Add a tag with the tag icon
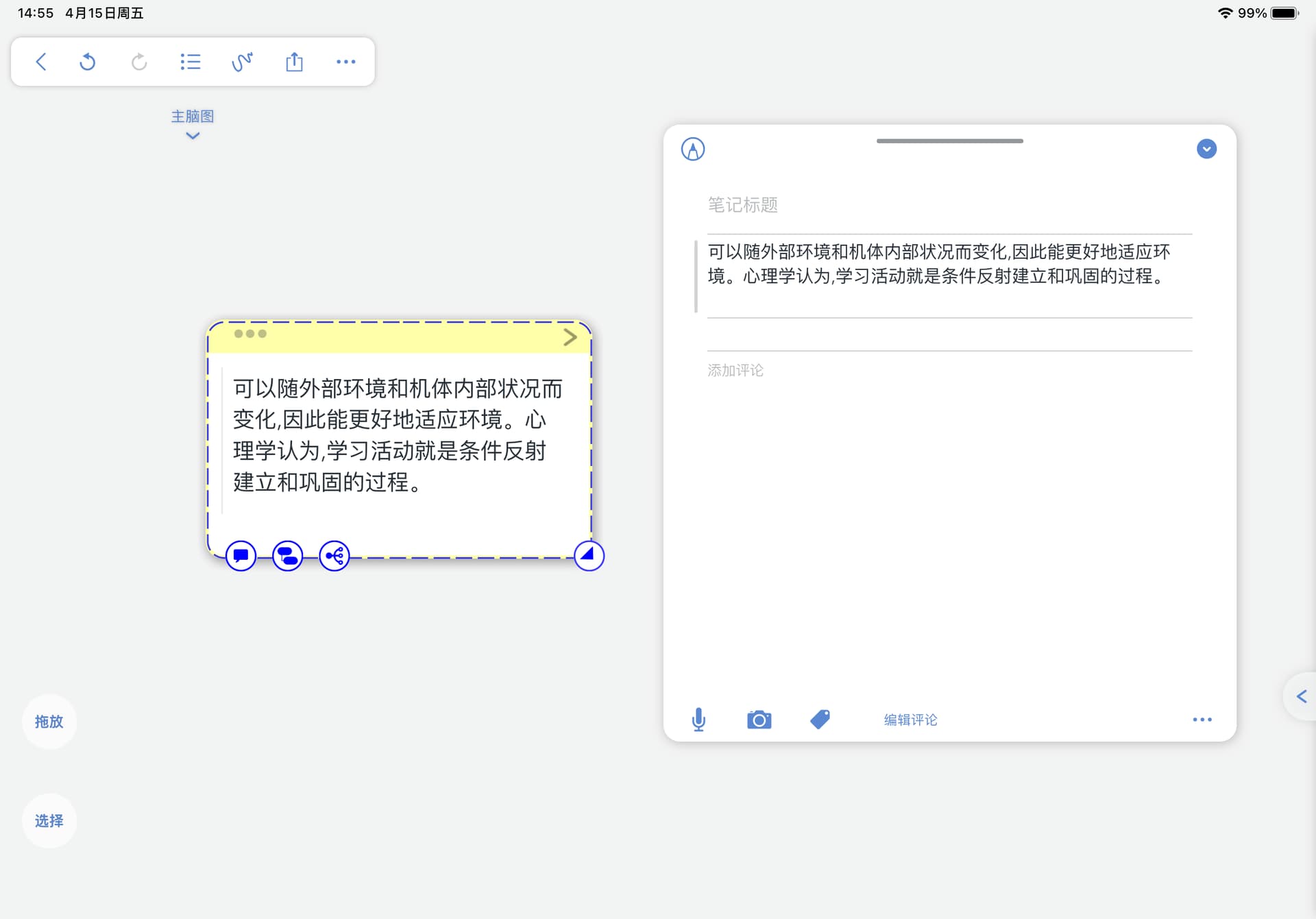1316x919 pixels. [820, 720]
